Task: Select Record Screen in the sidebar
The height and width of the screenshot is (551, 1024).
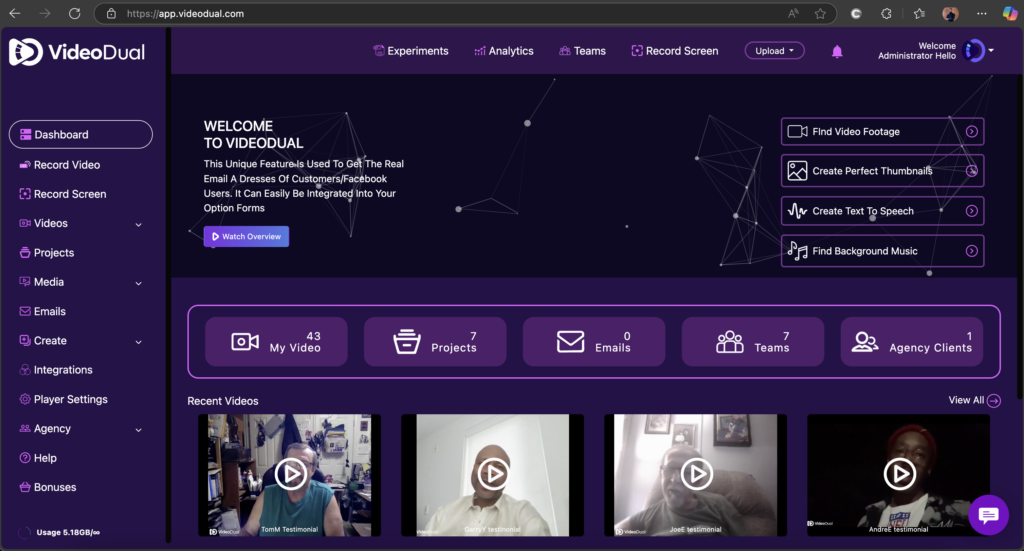Action: 63,194
